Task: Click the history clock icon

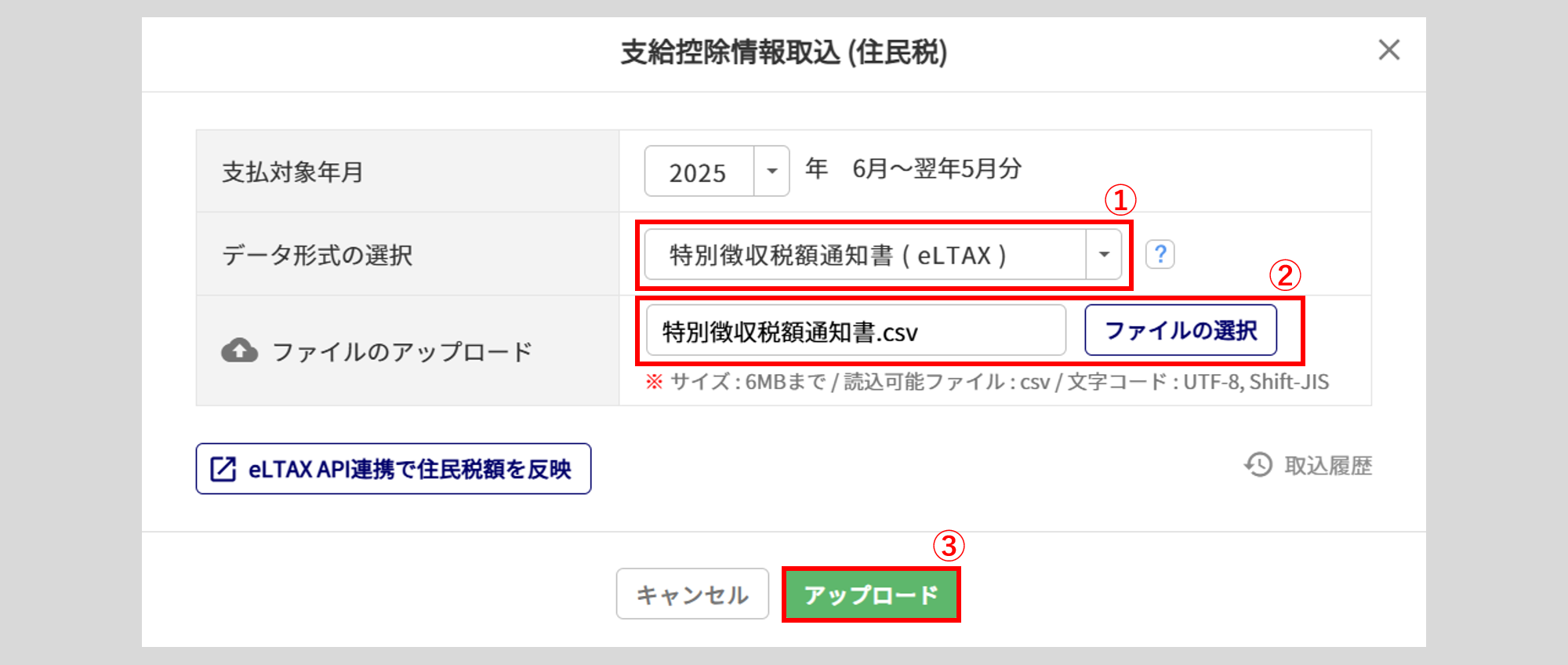Action: 1258,465
